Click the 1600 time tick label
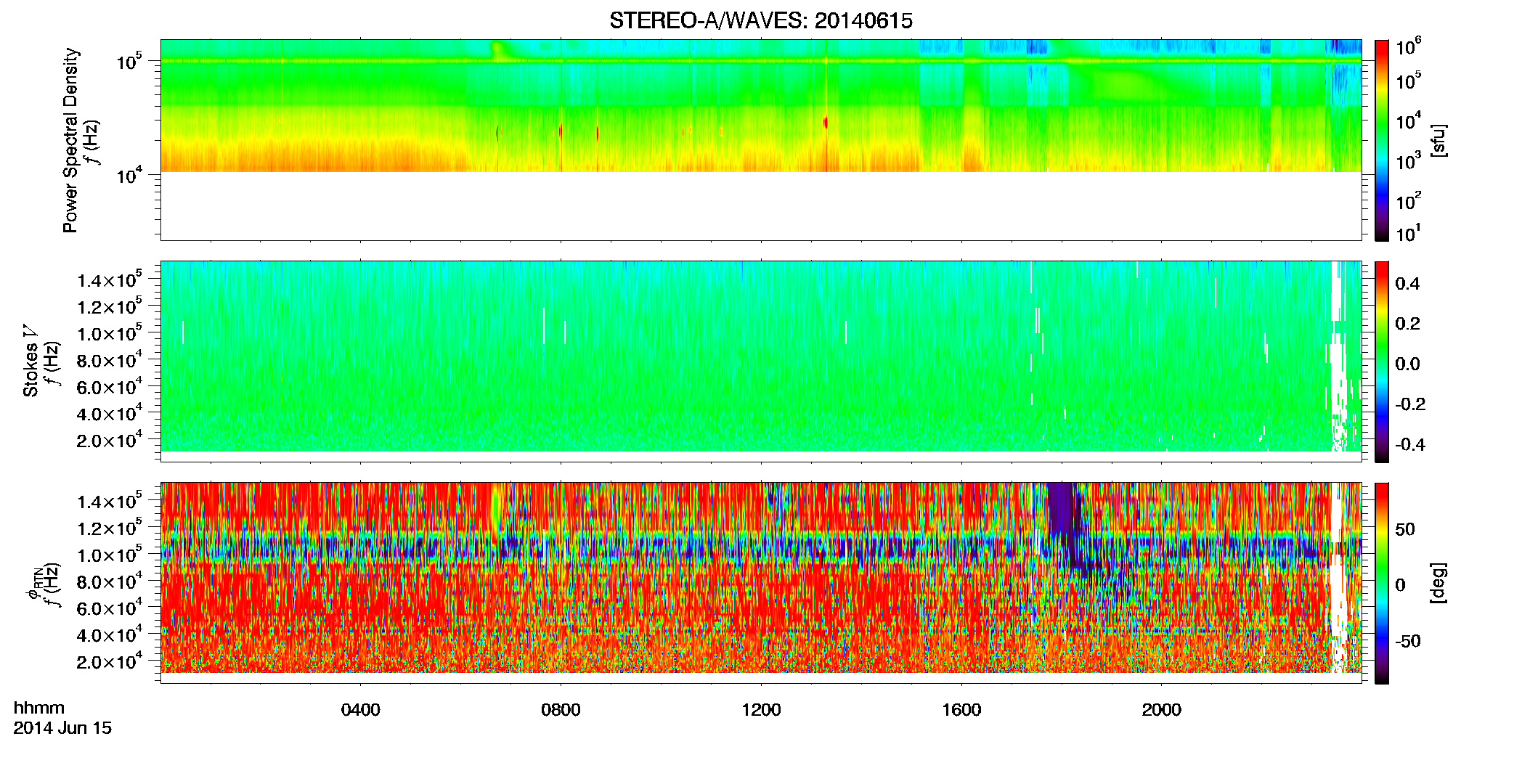 961,710
